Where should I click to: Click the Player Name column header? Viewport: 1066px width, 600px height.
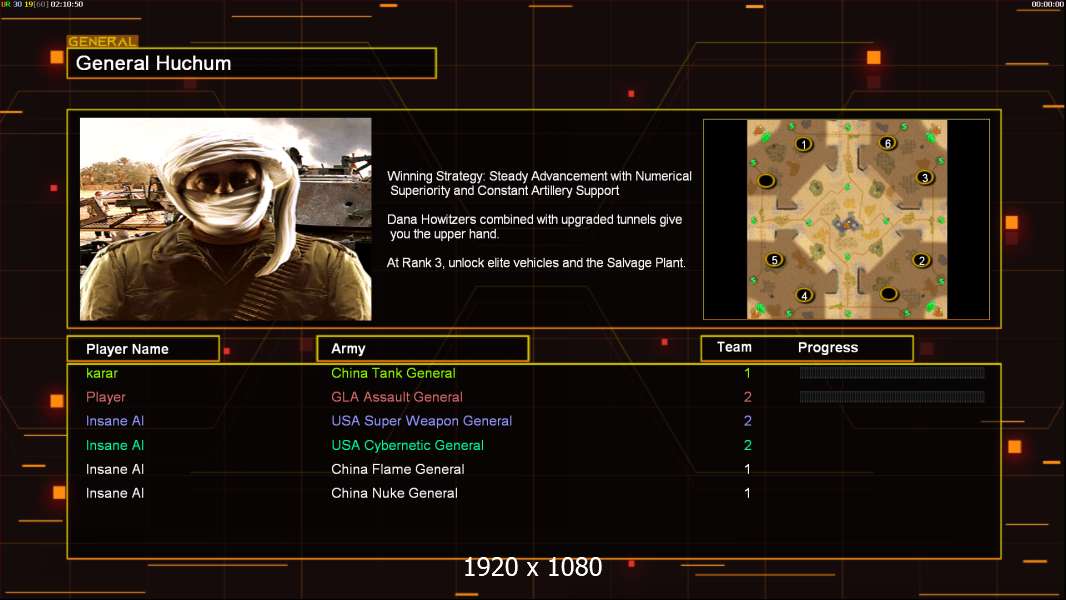pos(143,349)
